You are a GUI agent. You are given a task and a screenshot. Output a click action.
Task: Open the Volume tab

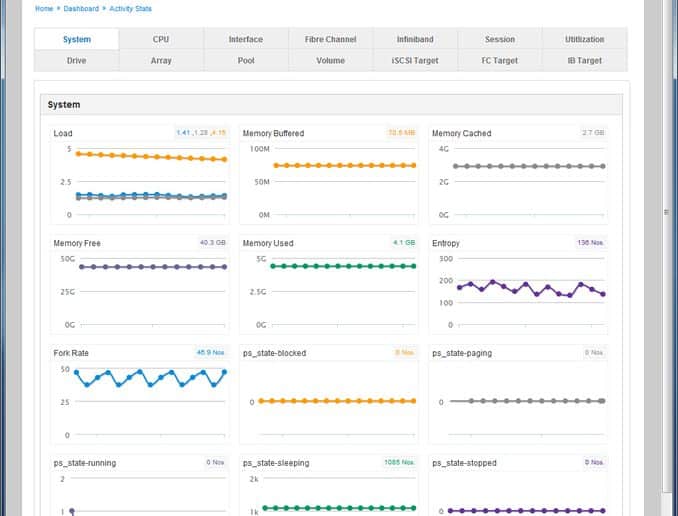pos(330,61)
